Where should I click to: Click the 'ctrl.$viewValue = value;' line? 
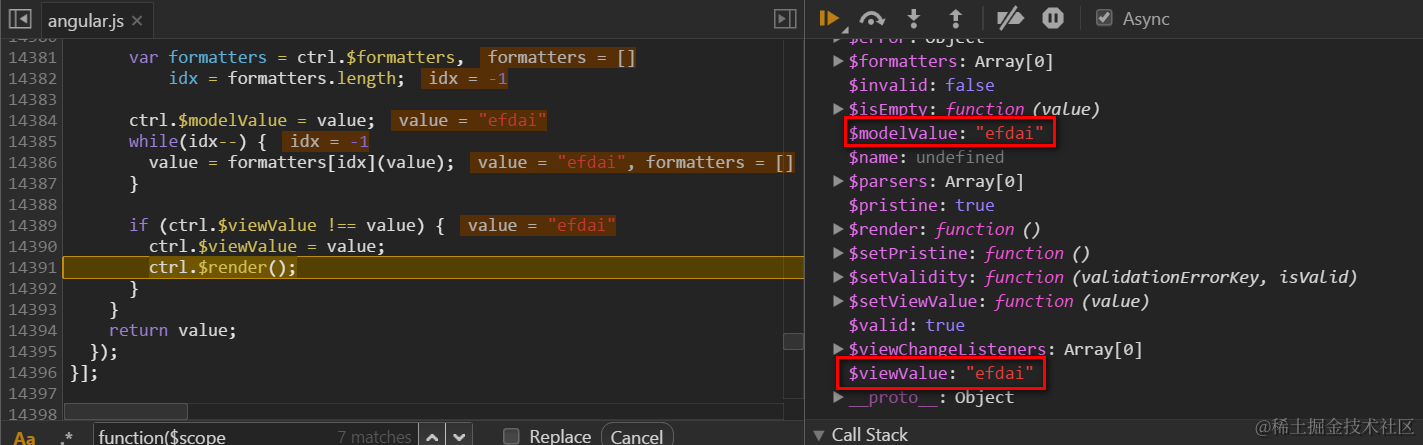266,246
